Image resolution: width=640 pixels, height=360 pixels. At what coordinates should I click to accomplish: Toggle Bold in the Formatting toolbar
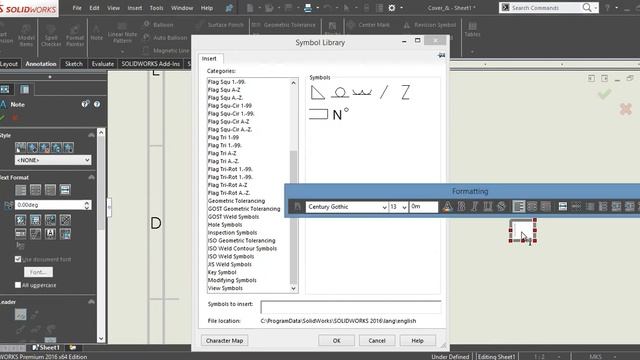click(x=461, y=207)
